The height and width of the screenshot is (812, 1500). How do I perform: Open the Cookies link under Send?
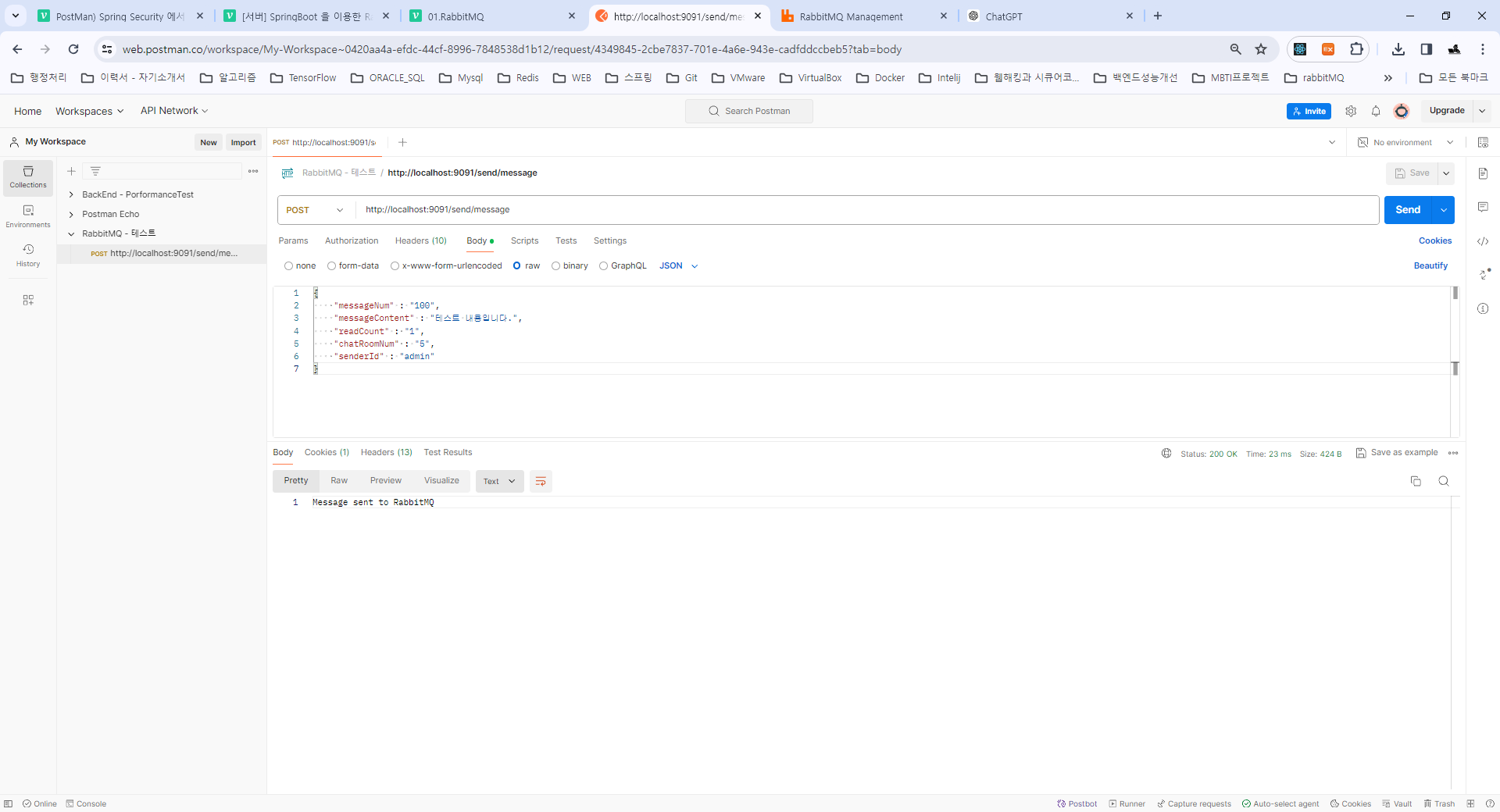1435,241
